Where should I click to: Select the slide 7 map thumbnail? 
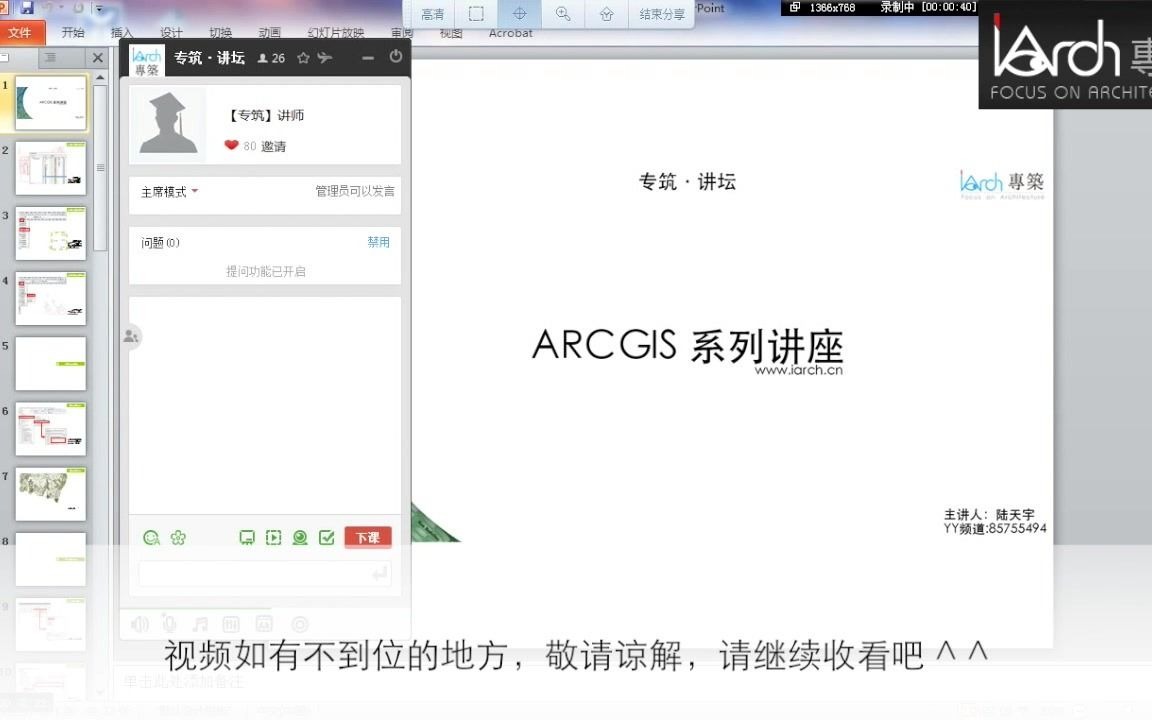pos(50,493)
